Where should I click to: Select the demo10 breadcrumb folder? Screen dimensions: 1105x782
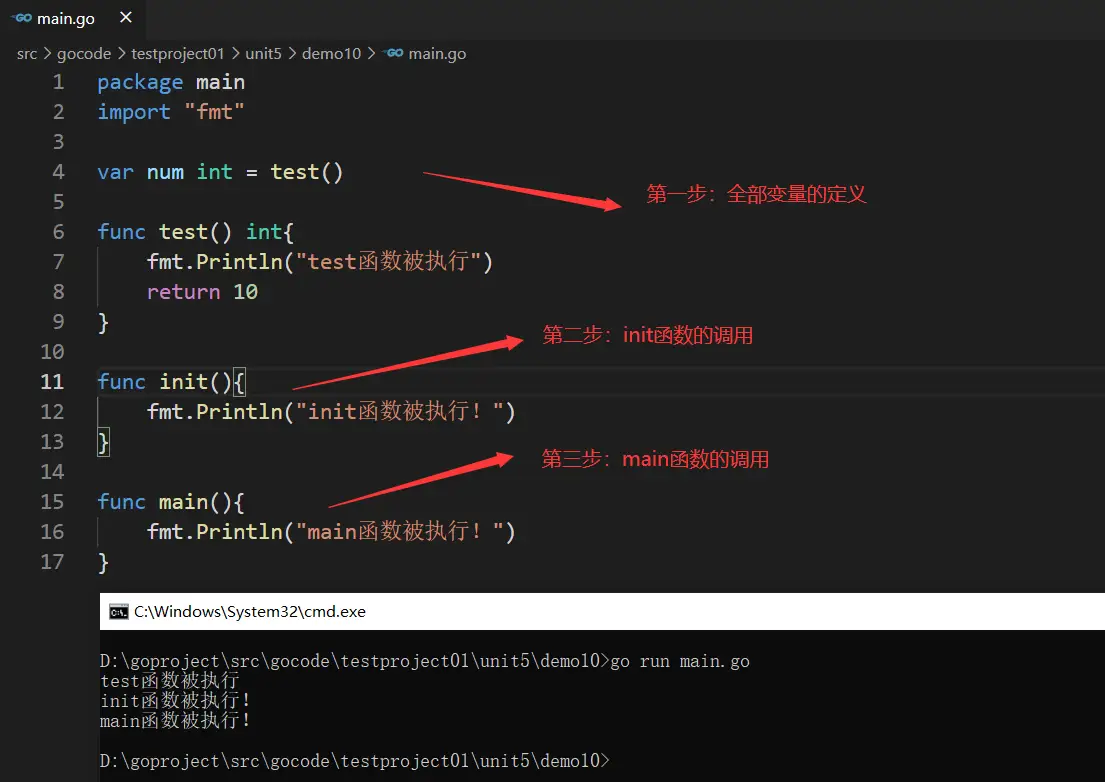pos(334,53)
